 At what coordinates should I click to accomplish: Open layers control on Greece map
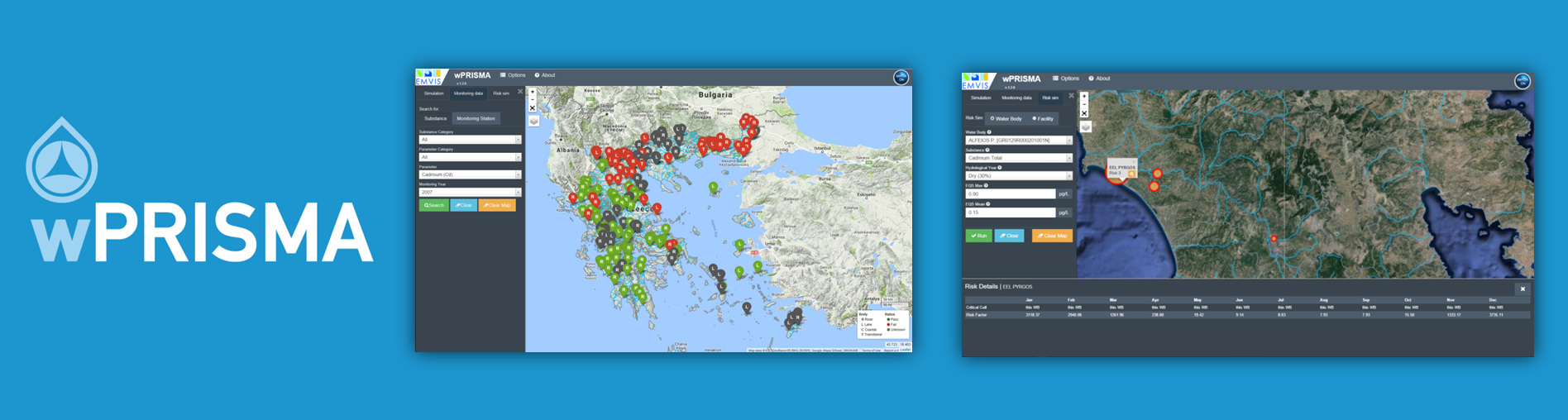click(534, 122)
